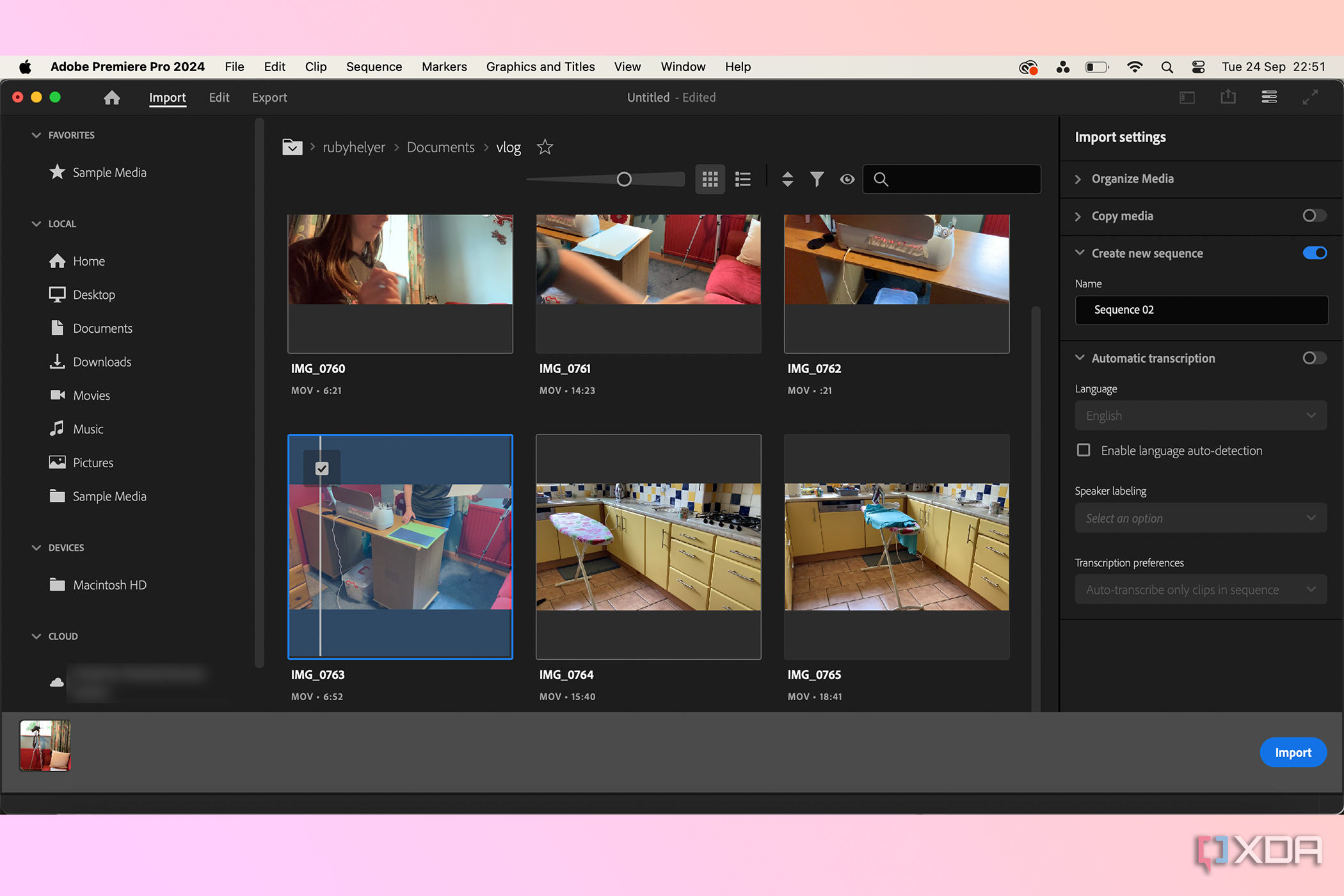Open the workspaces panel icon
The height and width of the screenshot is (896, 1344).
[x=1187, y=97]
